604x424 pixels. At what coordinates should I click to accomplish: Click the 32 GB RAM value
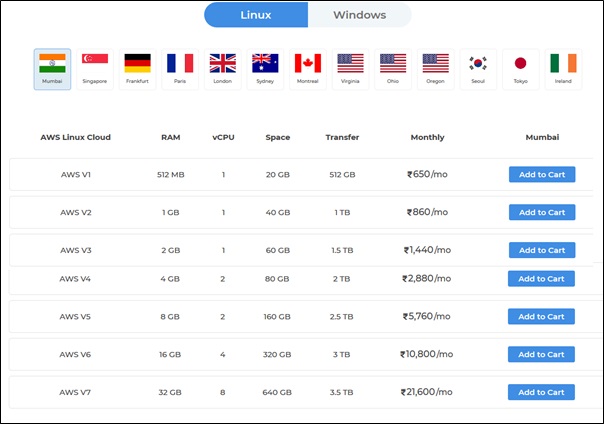170,392
